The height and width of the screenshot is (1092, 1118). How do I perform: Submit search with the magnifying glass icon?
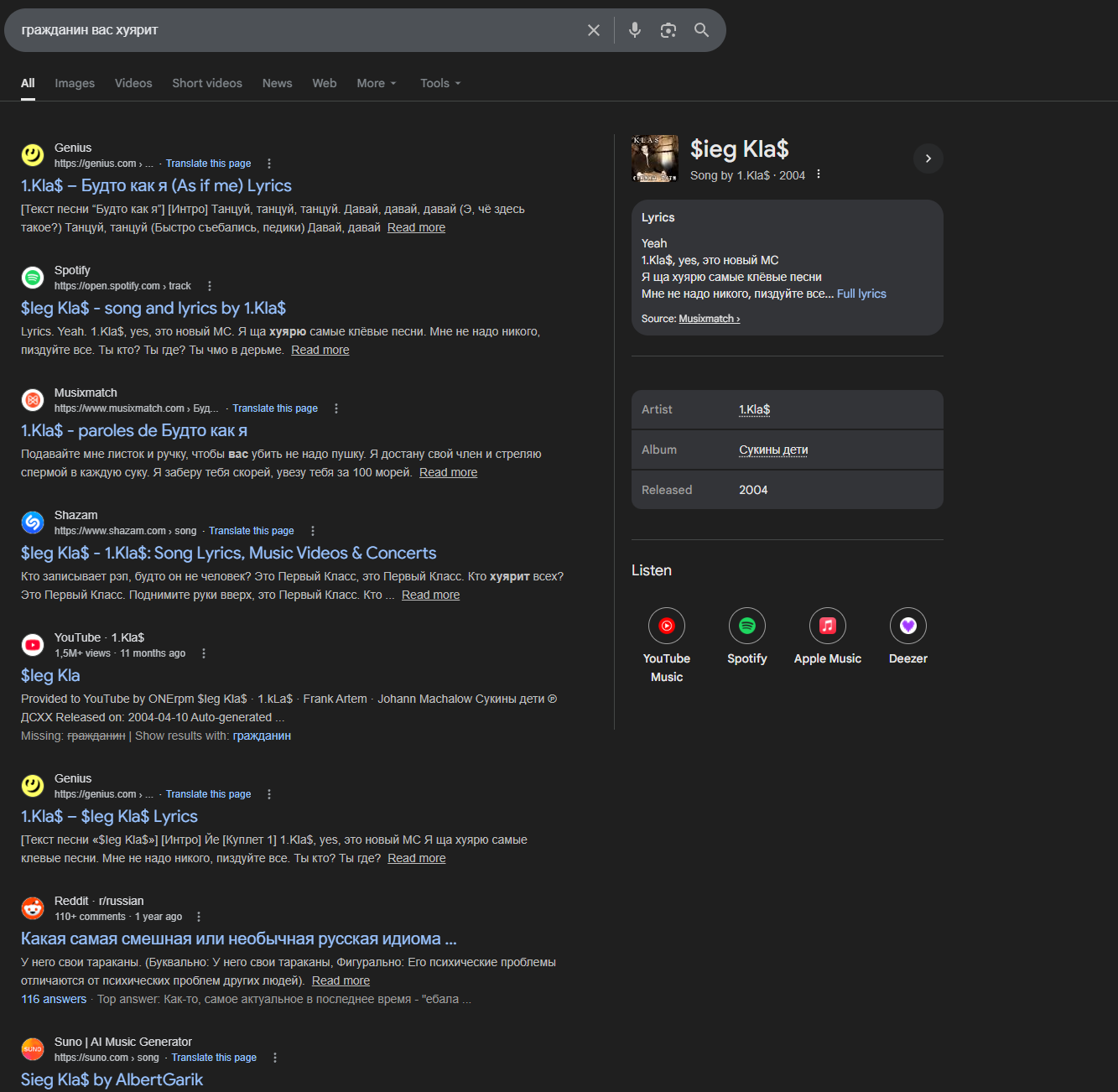(x=702, y=30)
